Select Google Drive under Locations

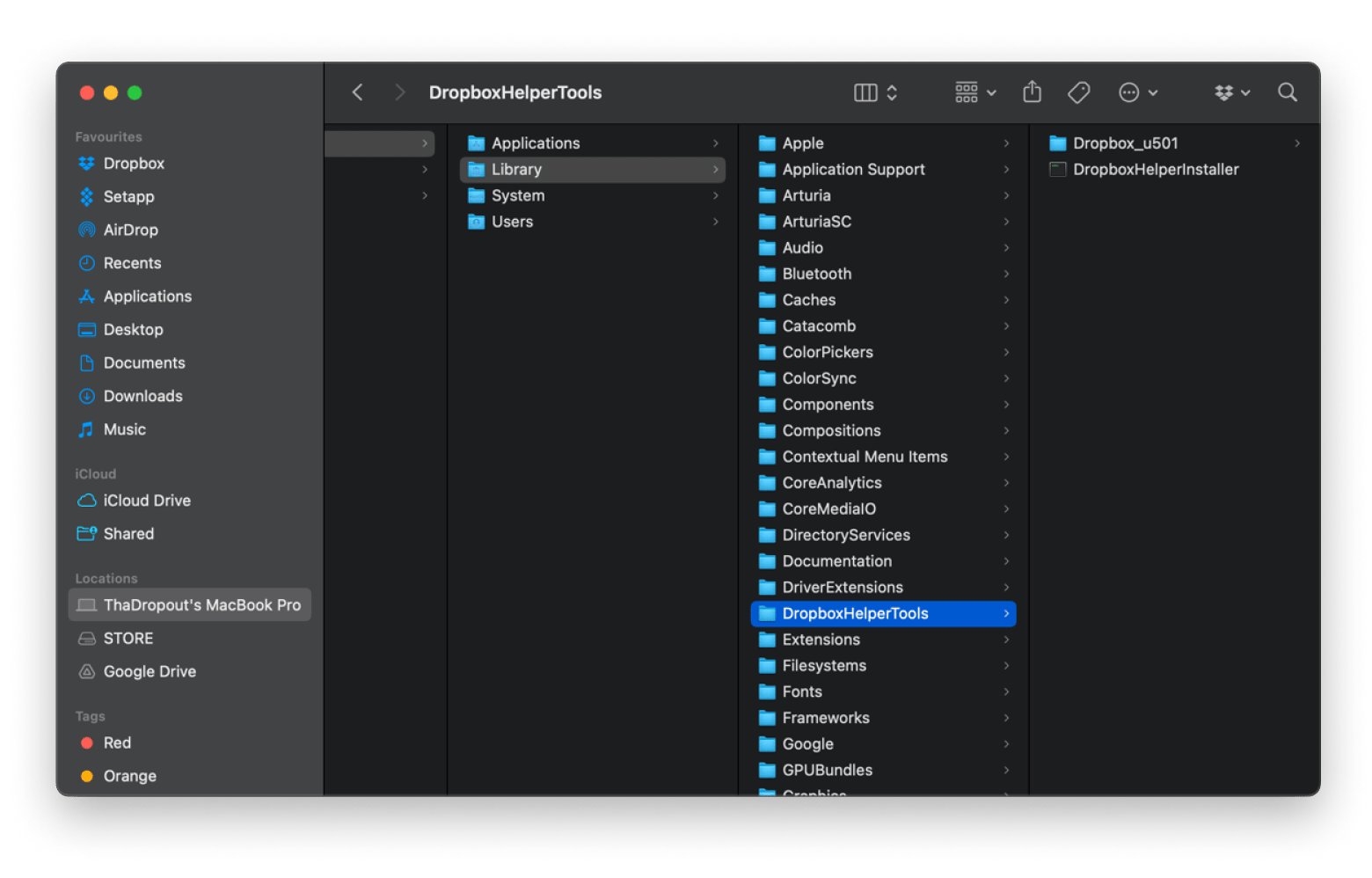point(150,671)
